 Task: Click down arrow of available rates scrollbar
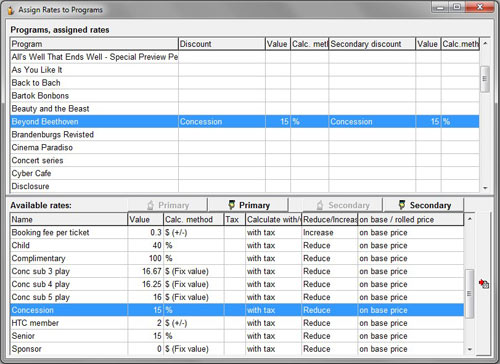tap(470, 349)
